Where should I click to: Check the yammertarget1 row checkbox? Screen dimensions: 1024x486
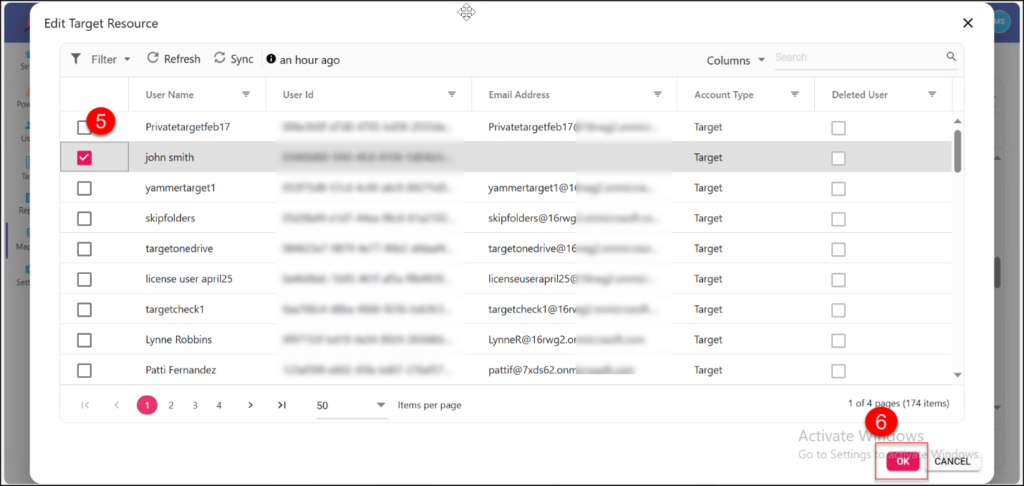click(84, 188)
